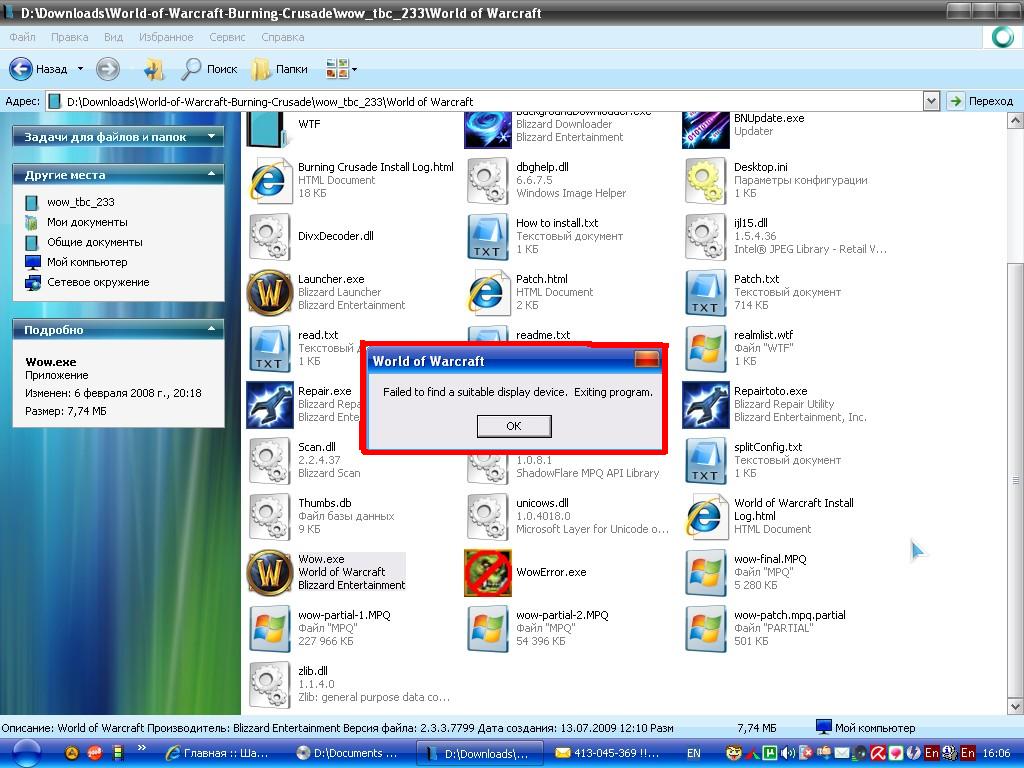
Task: Open the Back history dropdown arrow
Action: click(x=80, y=69)
